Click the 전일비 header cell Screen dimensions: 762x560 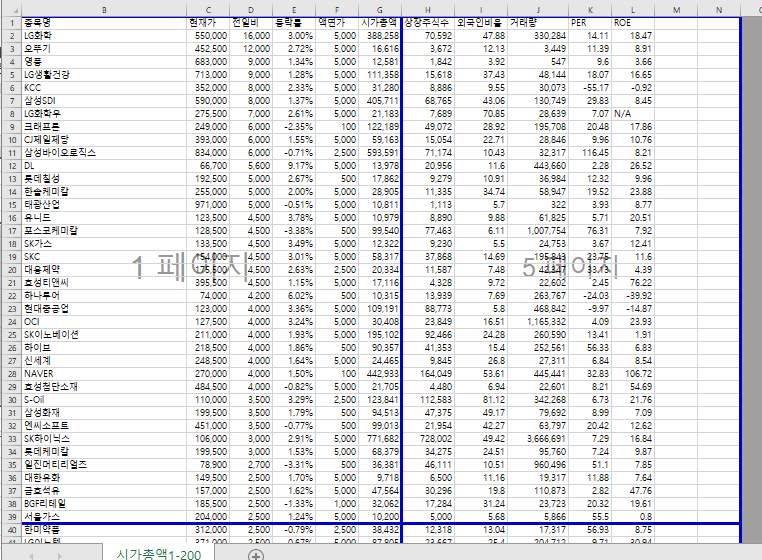coord(251,23)
